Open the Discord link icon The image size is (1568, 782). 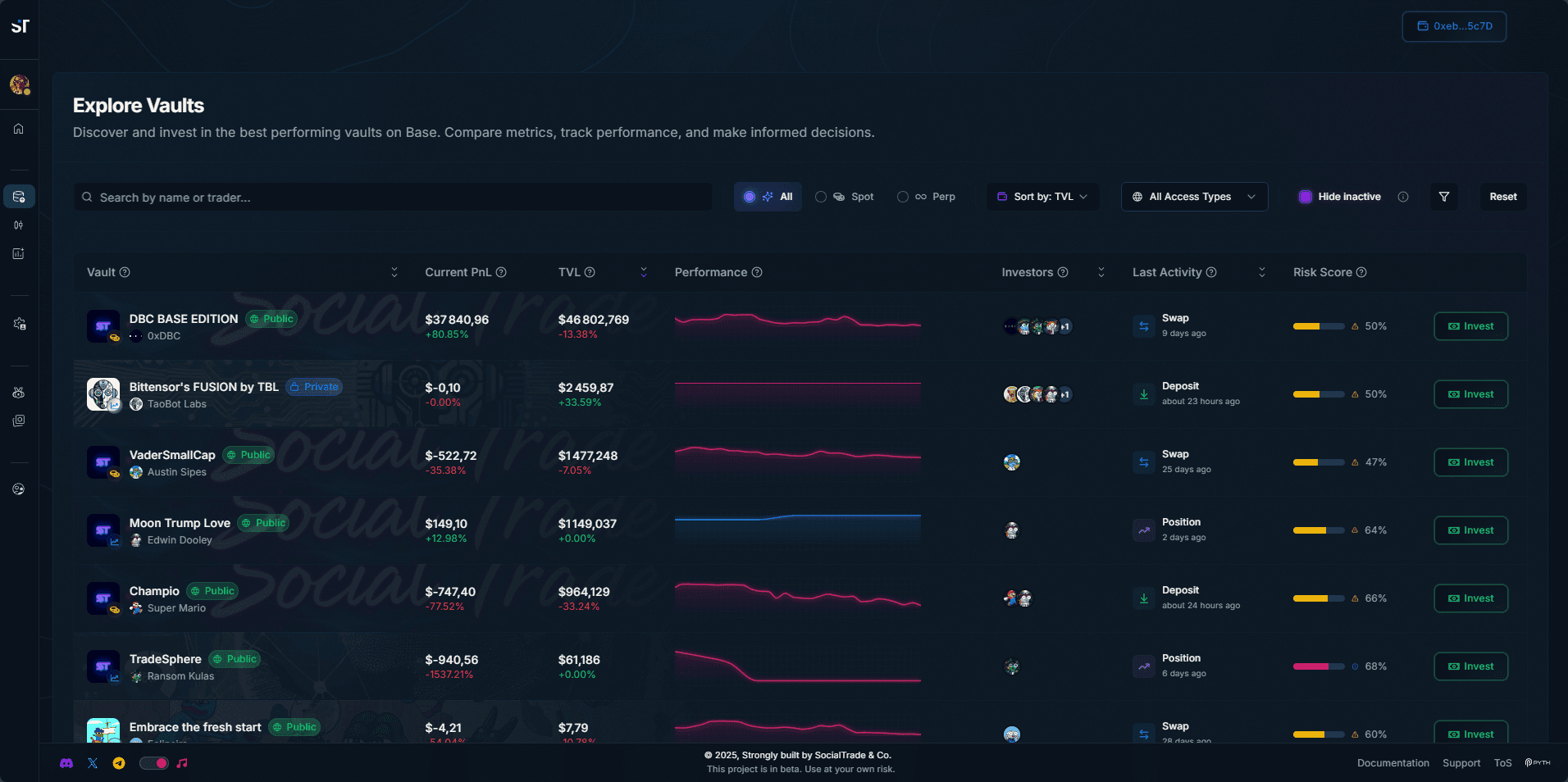coord(66,763)
